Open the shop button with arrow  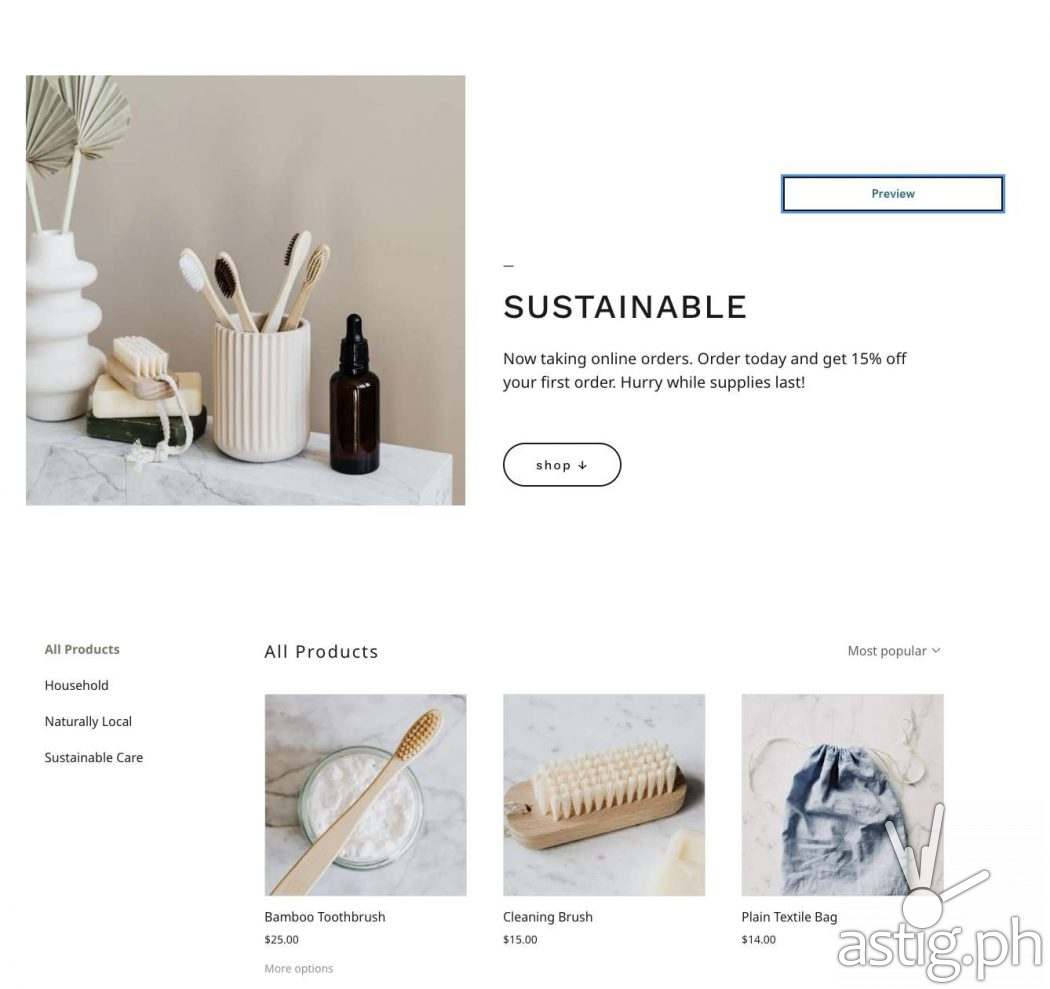point(562,465)
